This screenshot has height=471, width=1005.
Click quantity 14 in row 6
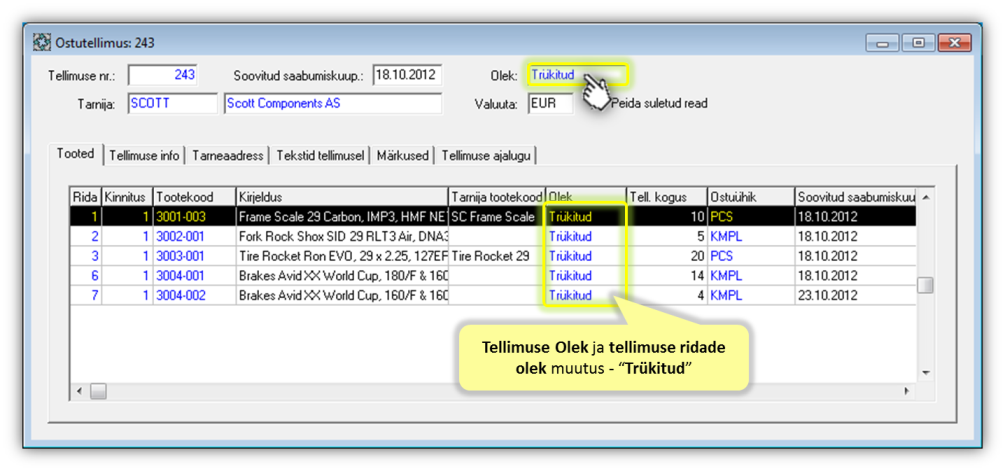tap(667, 276)
